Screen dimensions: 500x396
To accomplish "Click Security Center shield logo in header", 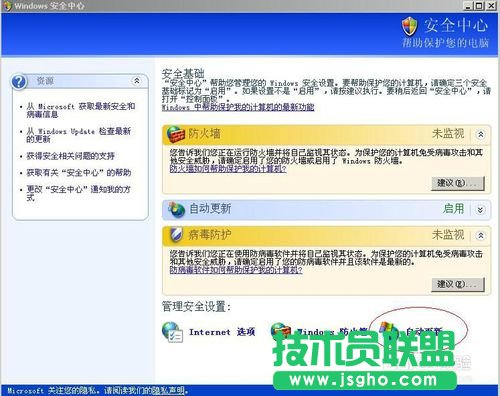I will click(410, 27).
